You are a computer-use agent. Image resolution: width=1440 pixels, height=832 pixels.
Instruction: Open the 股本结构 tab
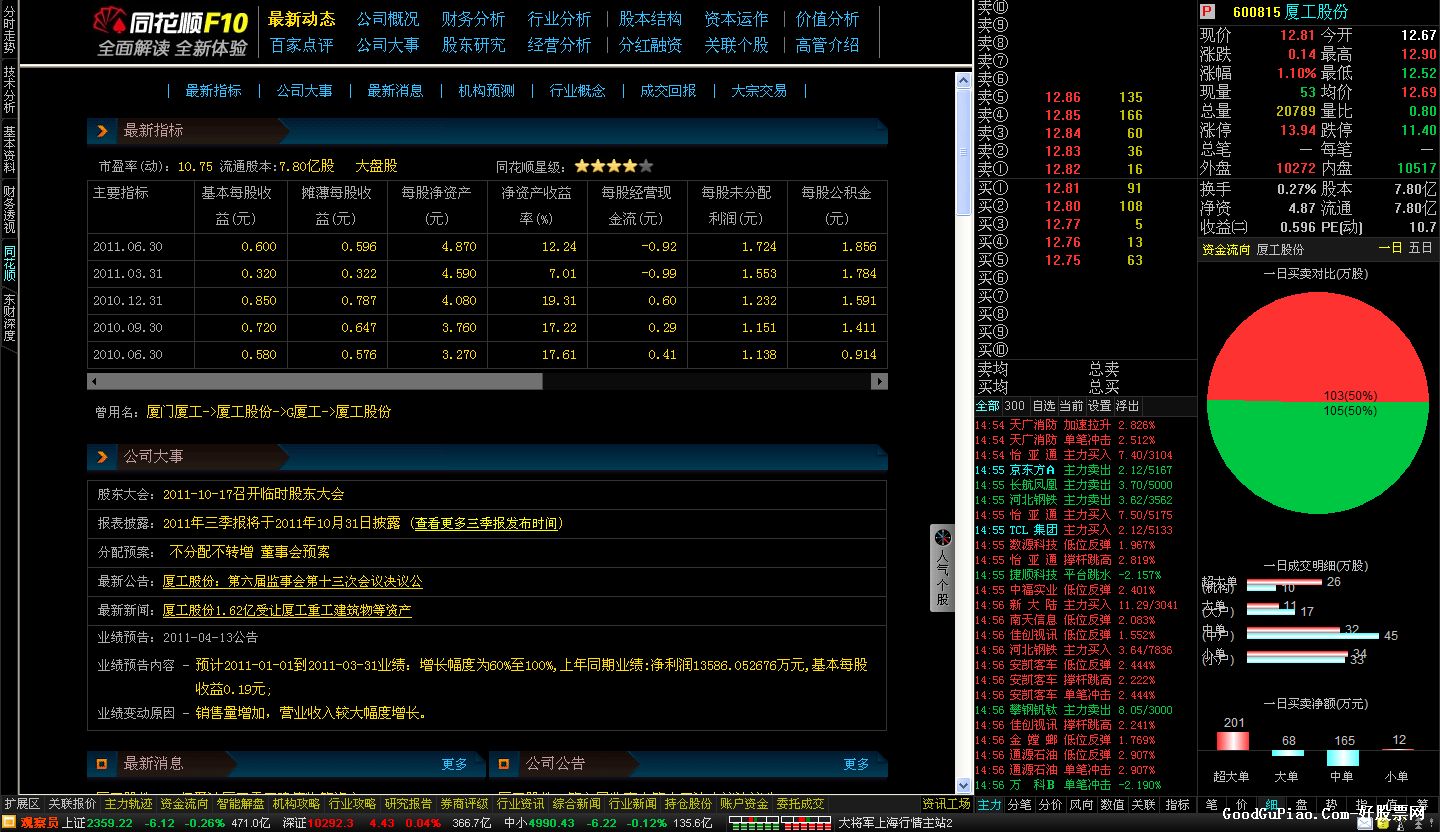pos(650,19)
